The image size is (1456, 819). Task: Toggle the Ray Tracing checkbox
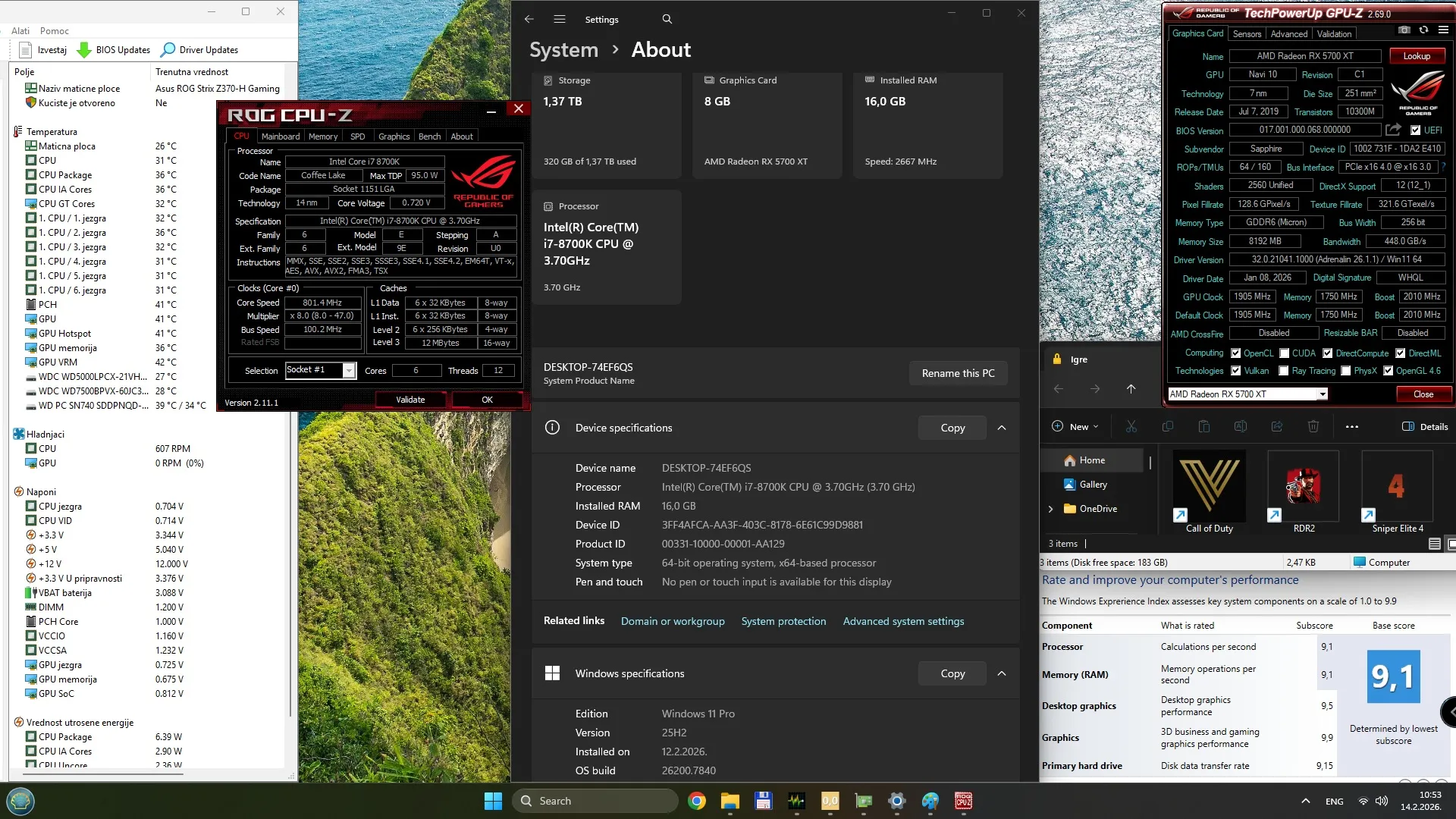[1283, 371]
